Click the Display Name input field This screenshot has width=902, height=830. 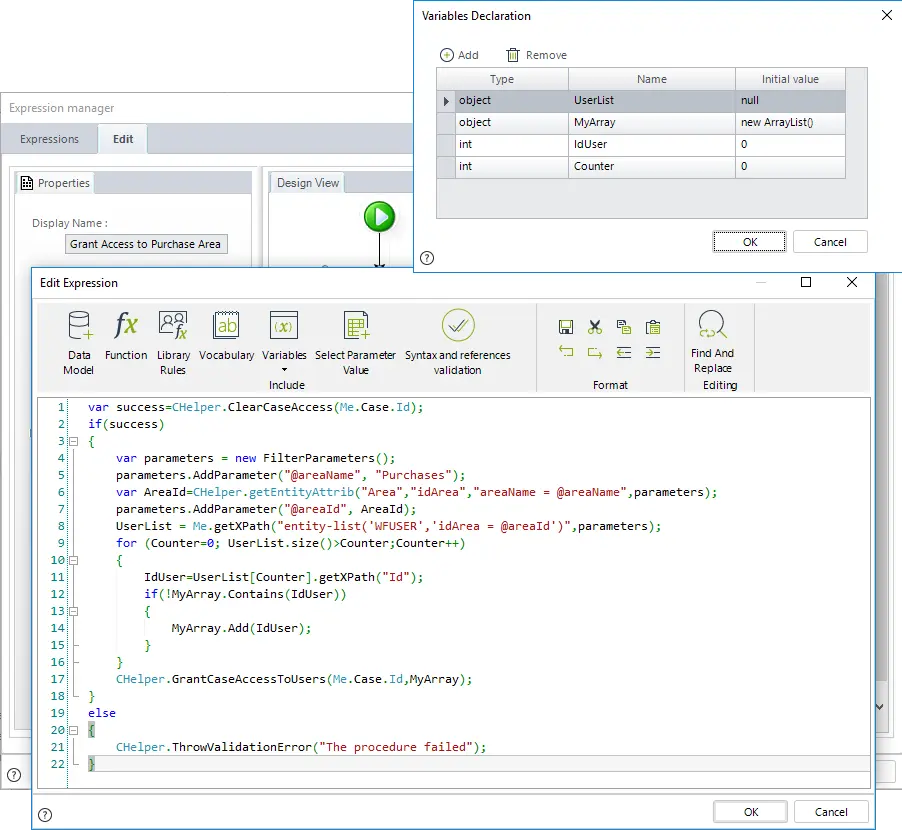coord(146,244)
